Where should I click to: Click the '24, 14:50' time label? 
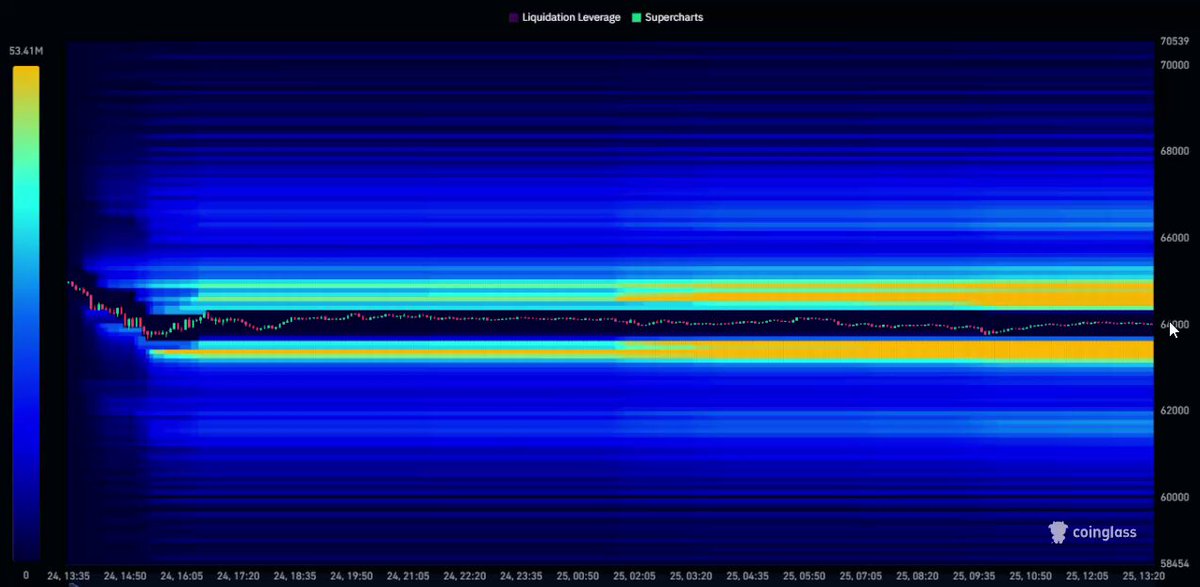125,576
